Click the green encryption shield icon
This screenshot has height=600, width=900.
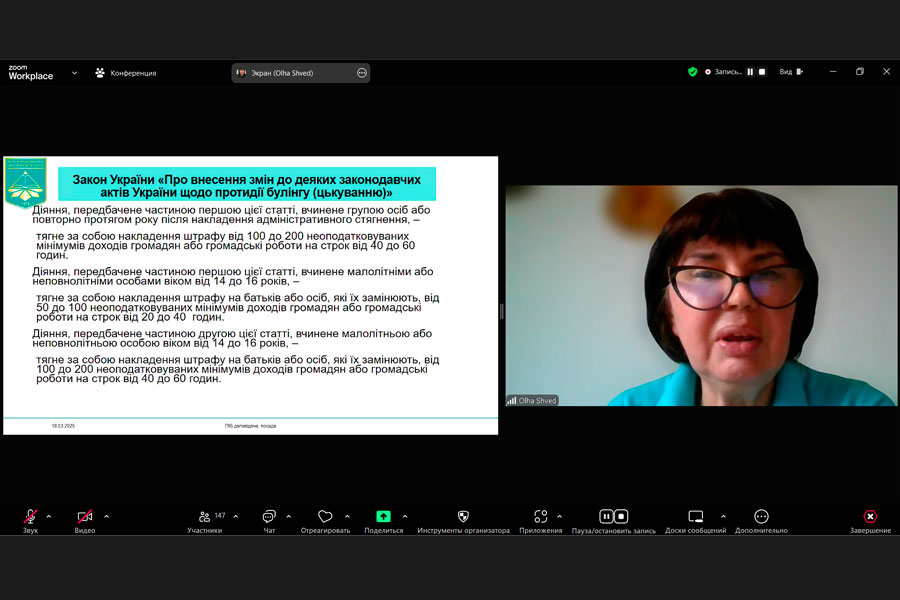coord(692,72)
